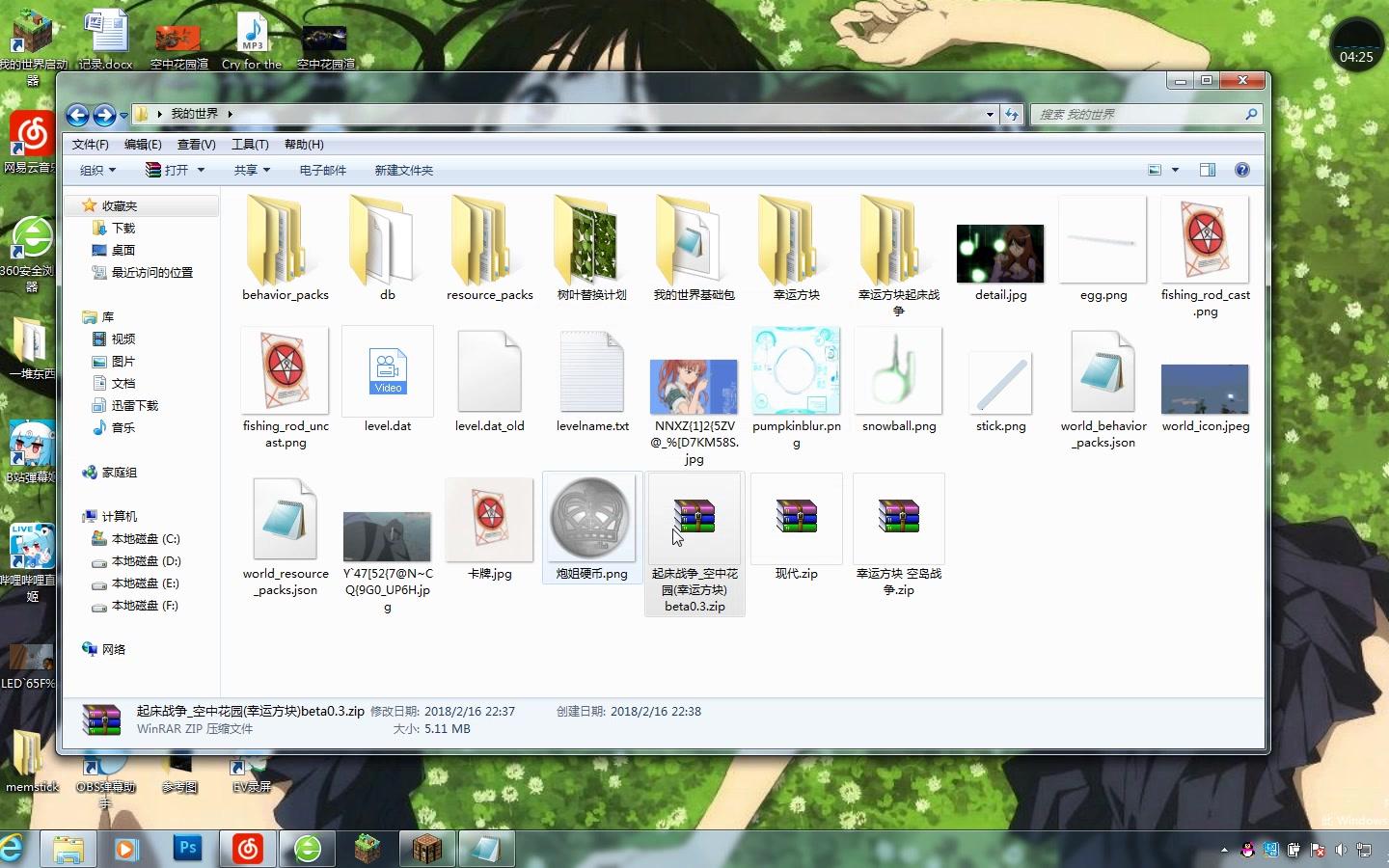1389x868 pixels.
Task: Open the 编辑(E) menu
Action: coord(143,145)
